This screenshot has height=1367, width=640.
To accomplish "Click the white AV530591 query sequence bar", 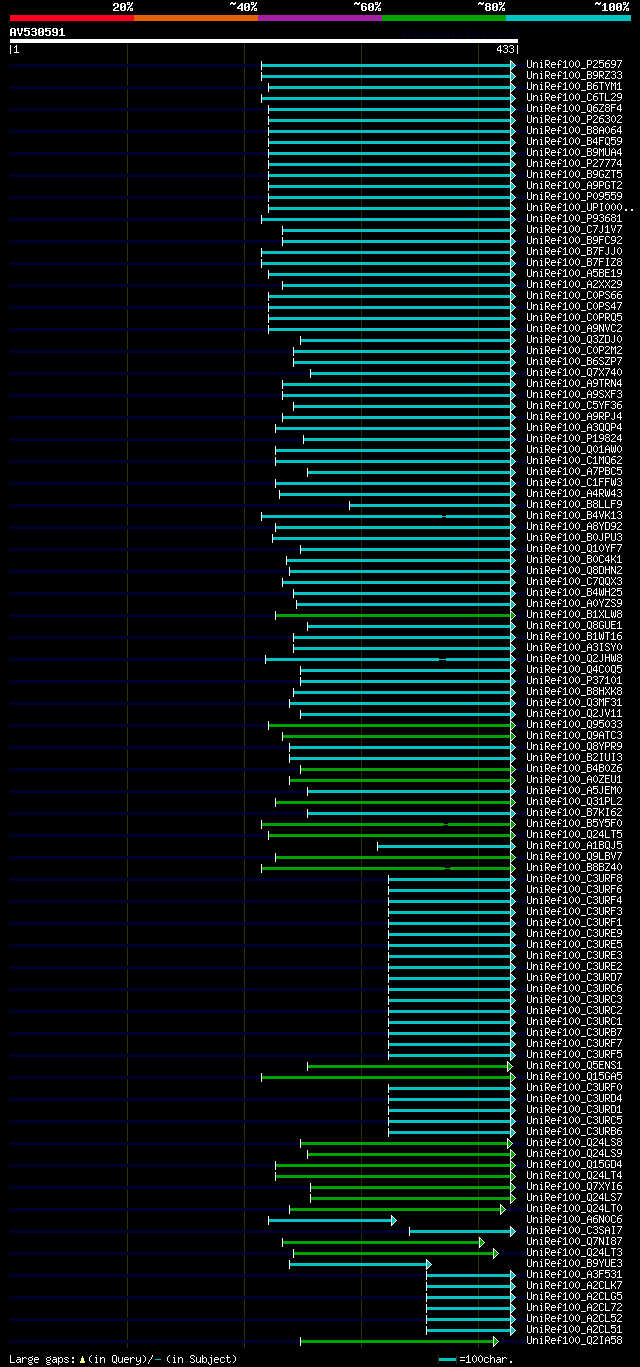I will tap(264, 41).
